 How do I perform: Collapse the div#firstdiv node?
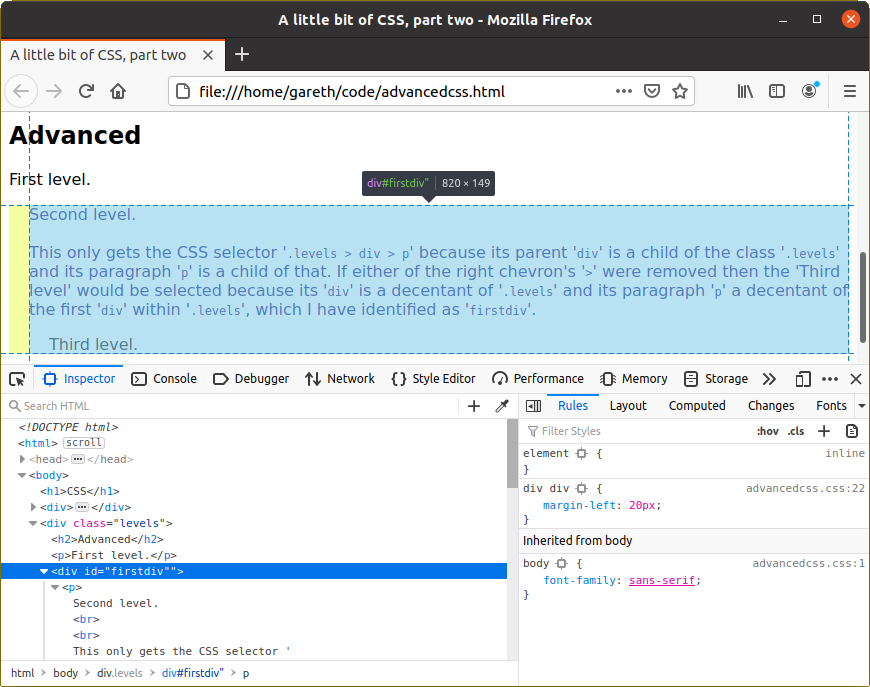[x=44, y=571]
